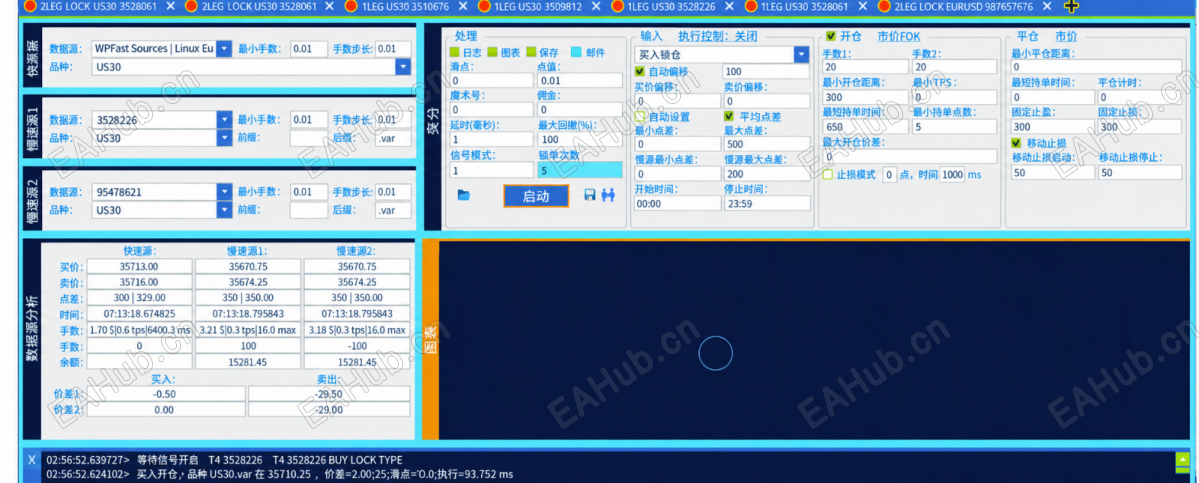Click the fast source time 07:13:18.674825

point(140,314)
